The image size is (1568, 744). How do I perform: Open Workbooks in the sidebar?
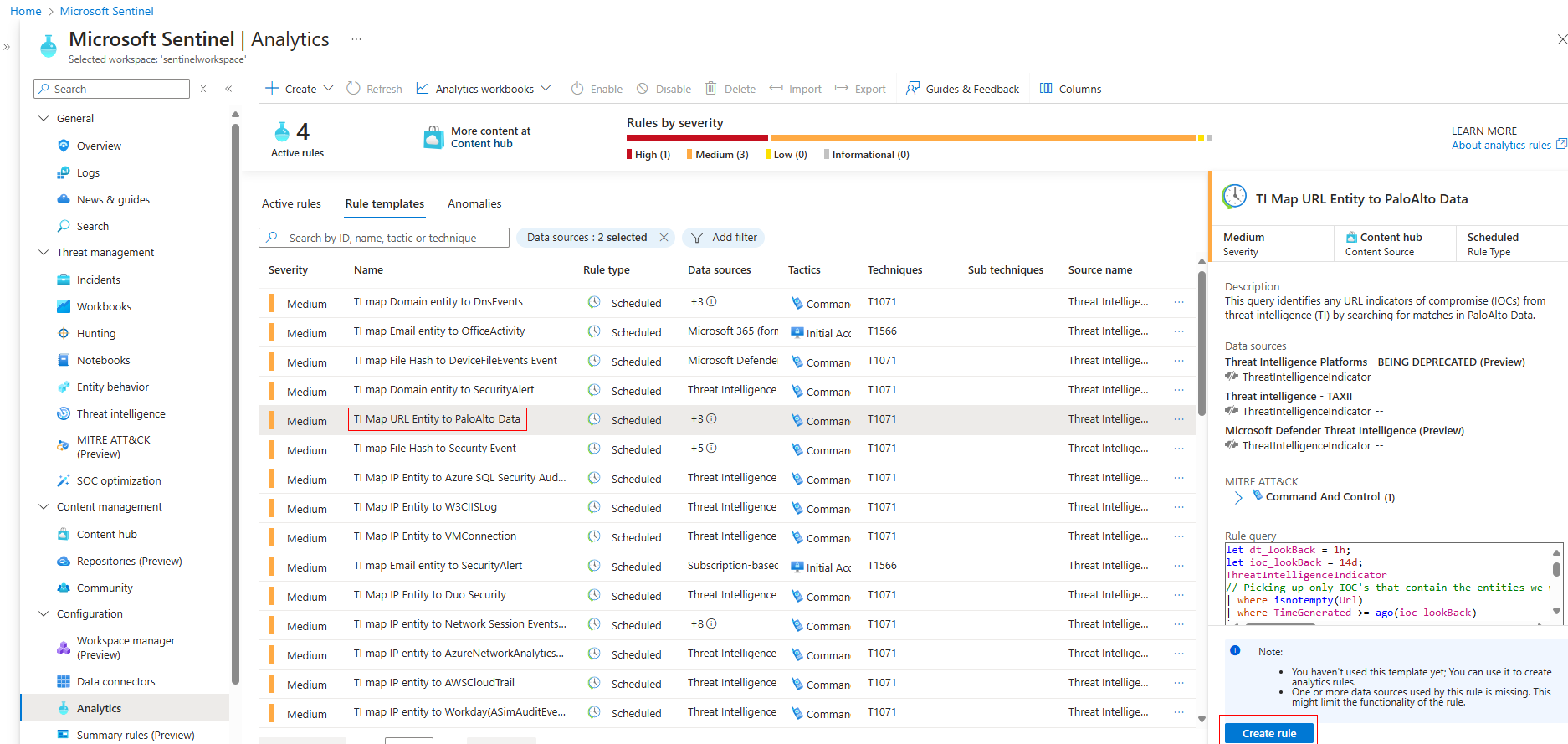click(x=104, y=306)
